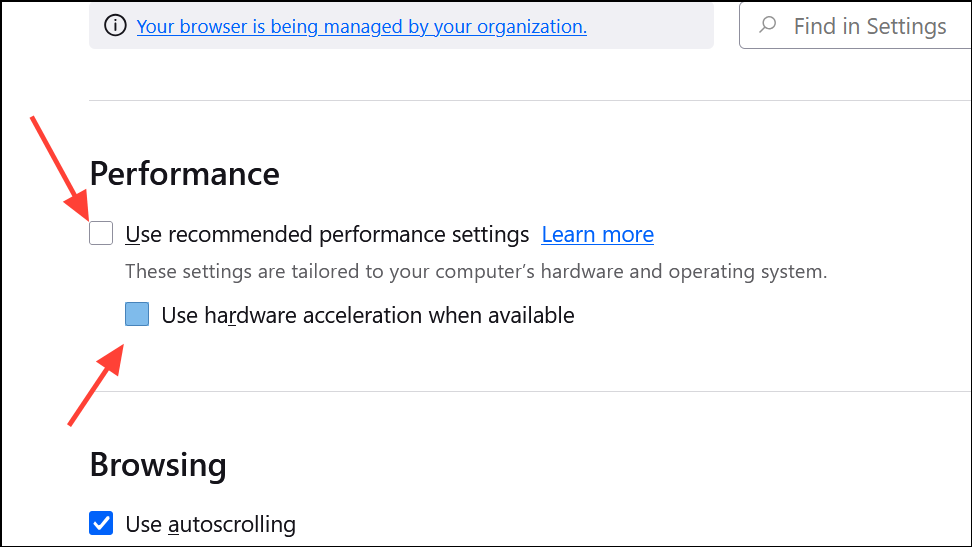972x547 pixels.
Task: Click the blank area below hardware acceleration option
Action: point(500,355)
